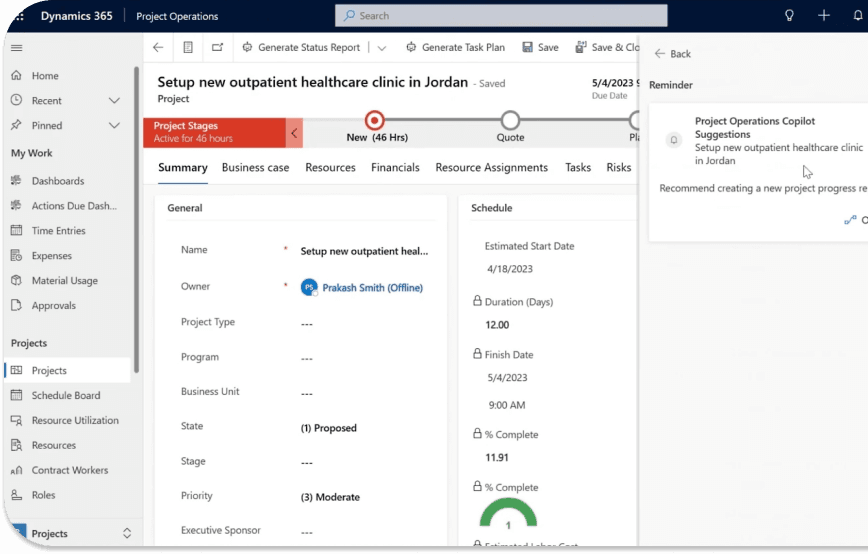Open Home in the sidebar
The width and height of the screenshot is (868, 554).
pyautogui.click(x=45, y=75)
